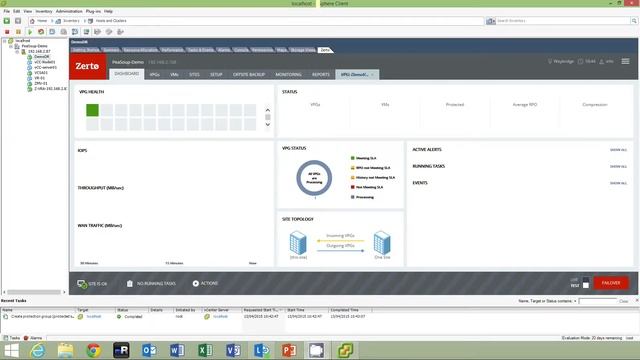Open the Administration menu
Viewport: 640px width, 360px height.
point(69,11)
